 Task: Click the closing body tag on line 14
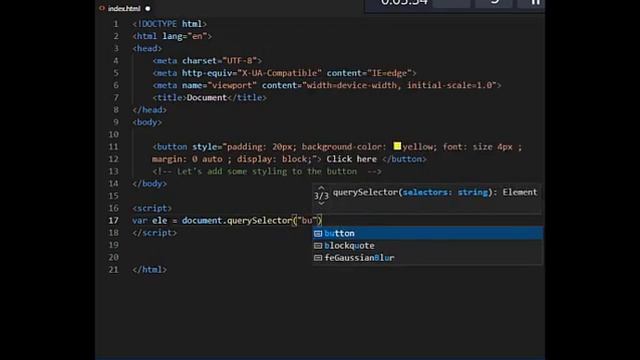pyautogui.click(x=149, y=184)
